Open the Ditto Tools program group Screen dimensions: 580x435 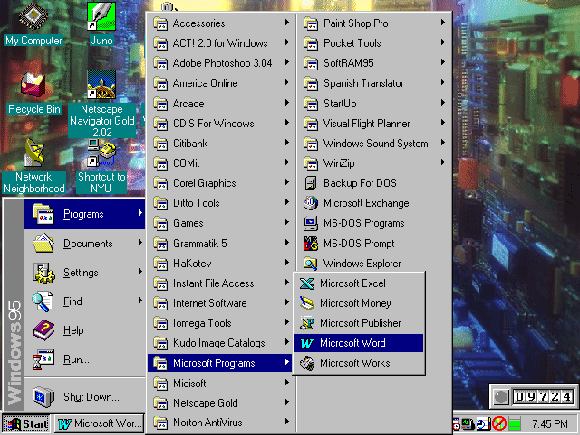220,203
